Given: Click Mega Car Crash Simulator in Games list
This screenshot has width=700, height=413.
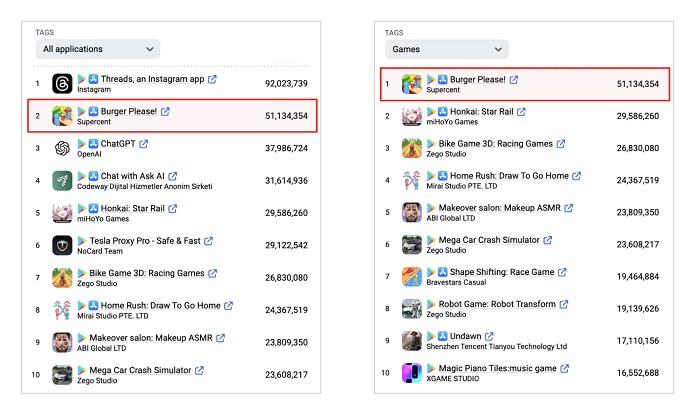Looking at the screenshot, I should 489,240.
